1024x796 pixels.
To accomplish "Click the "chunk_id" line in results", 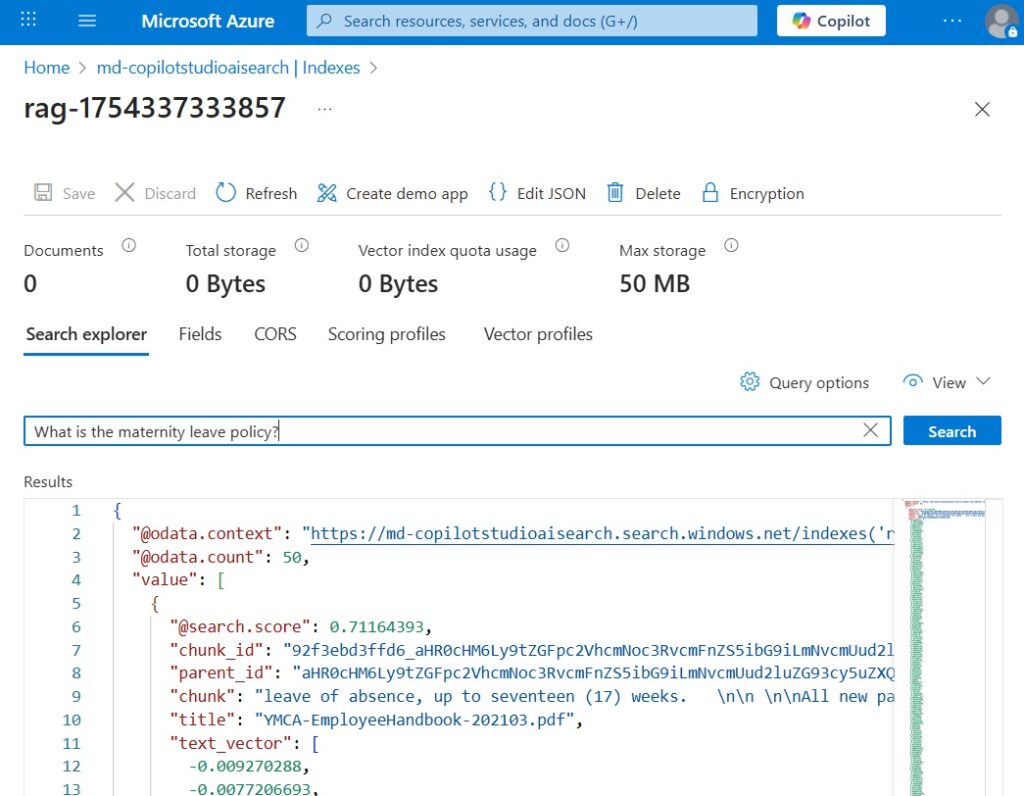I will 532,650.
